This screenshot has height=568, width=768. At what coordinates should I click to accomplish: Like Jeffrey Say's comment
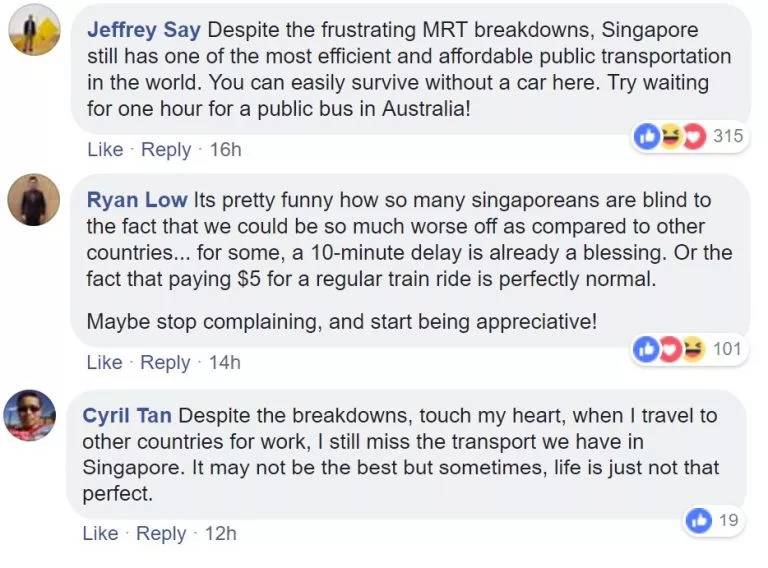[105, 150]
